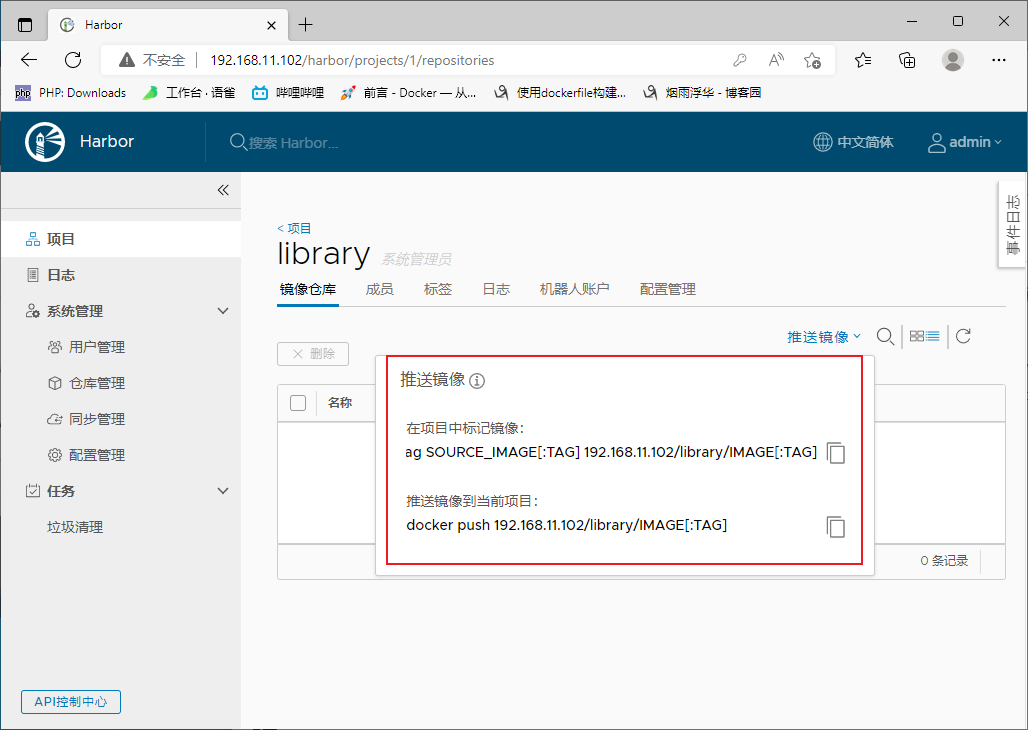Collapse the sidebar with double-chevron icon
1028x730 pixels.
(223, 190)
